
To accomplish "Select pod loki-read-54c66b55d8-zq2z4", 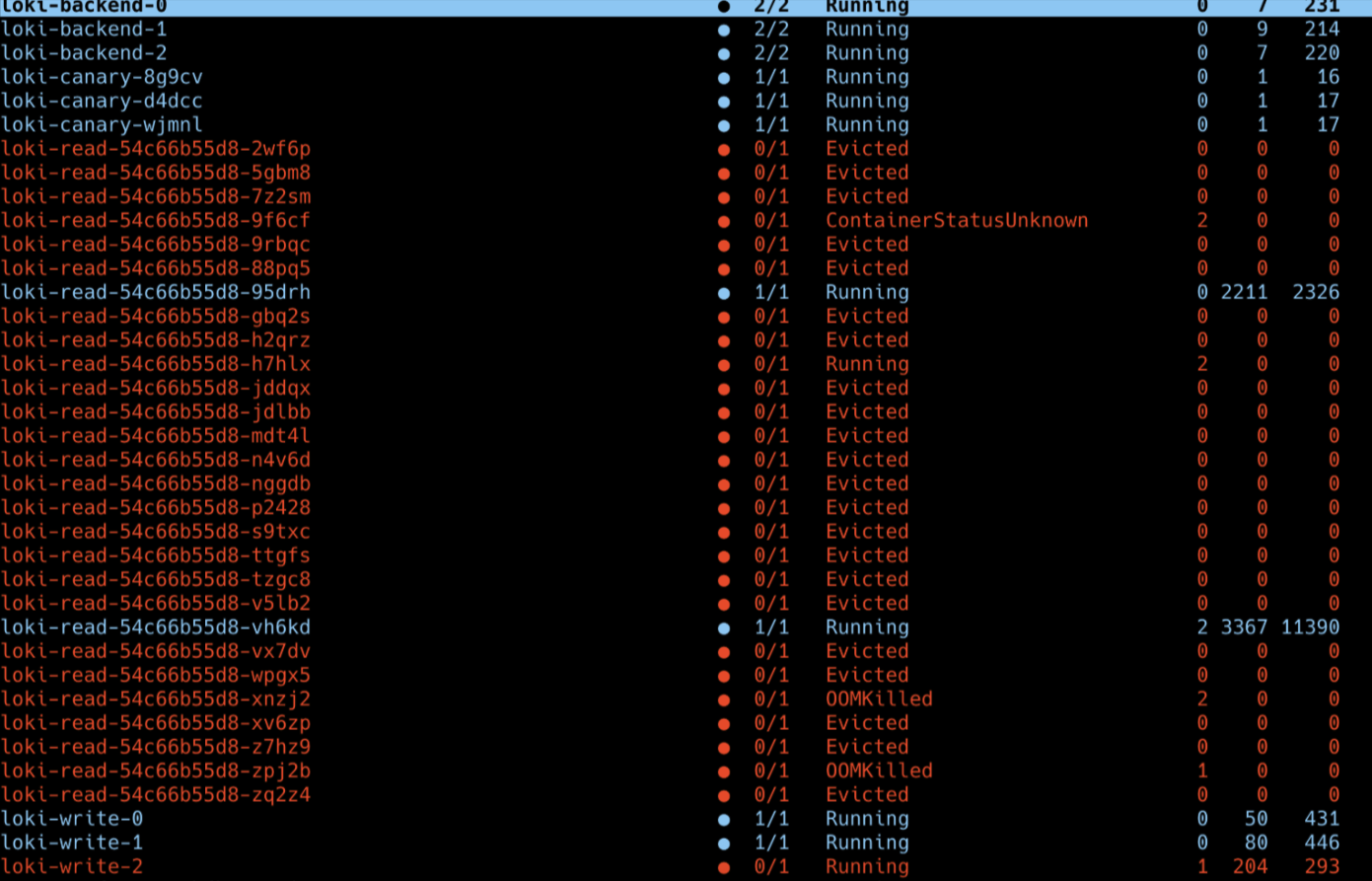I will pyautogui.click(x=156, y=794).
